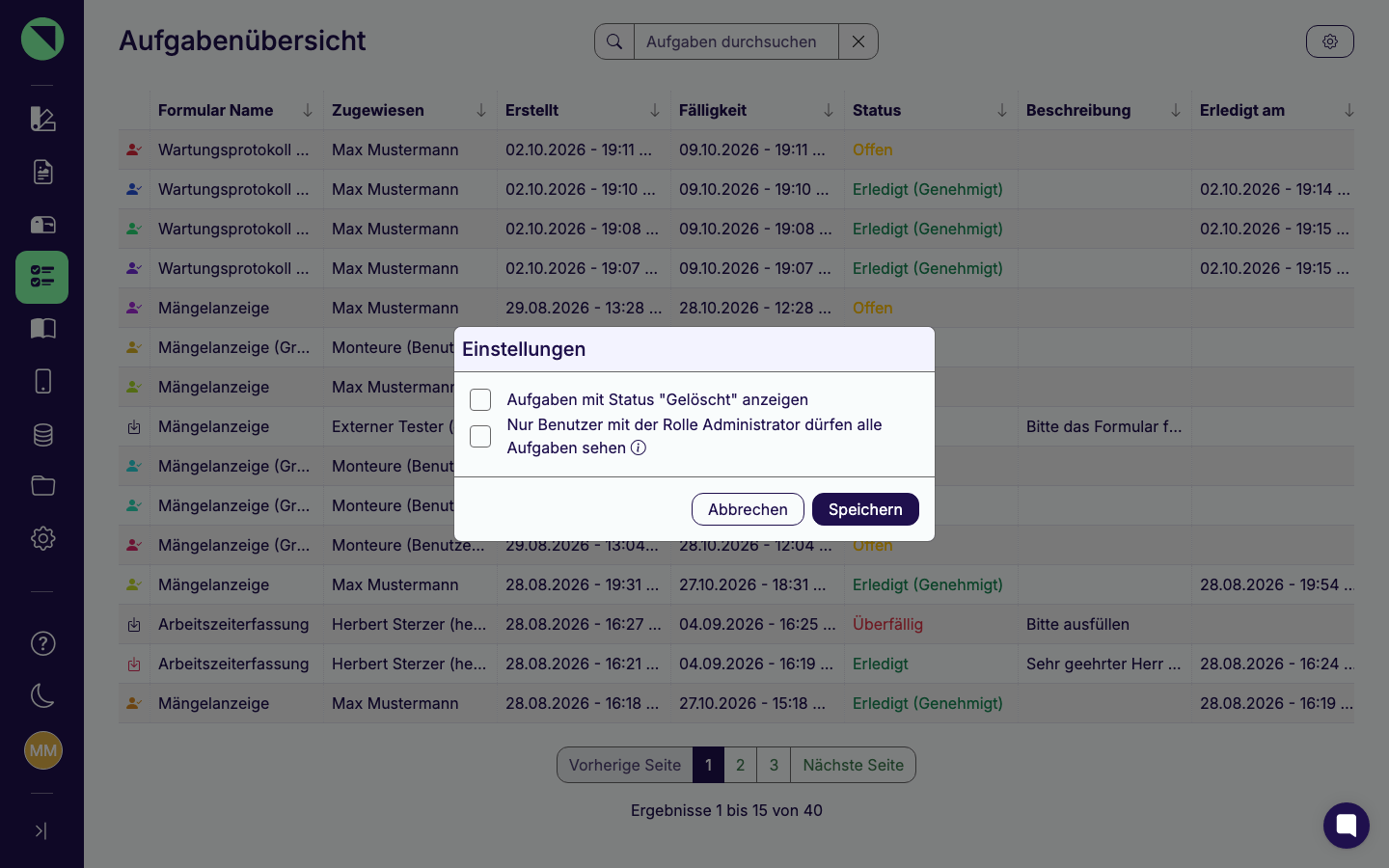
Task: Select the active task list icon in sidebar
Action: point(42,277)
